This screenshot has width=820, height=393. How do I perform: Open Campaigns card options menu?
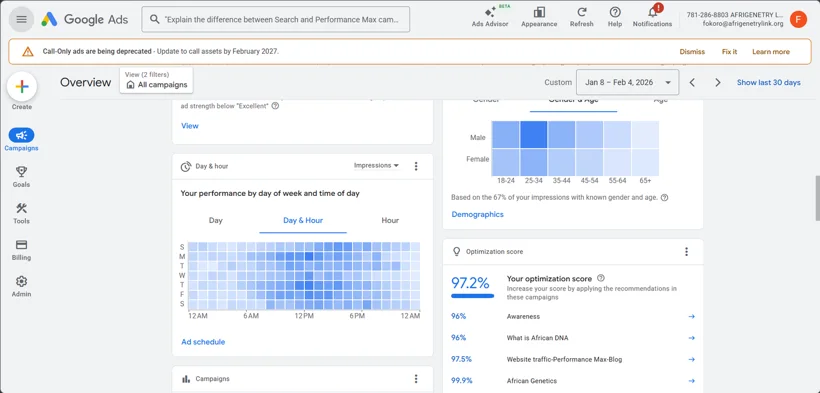416,379
